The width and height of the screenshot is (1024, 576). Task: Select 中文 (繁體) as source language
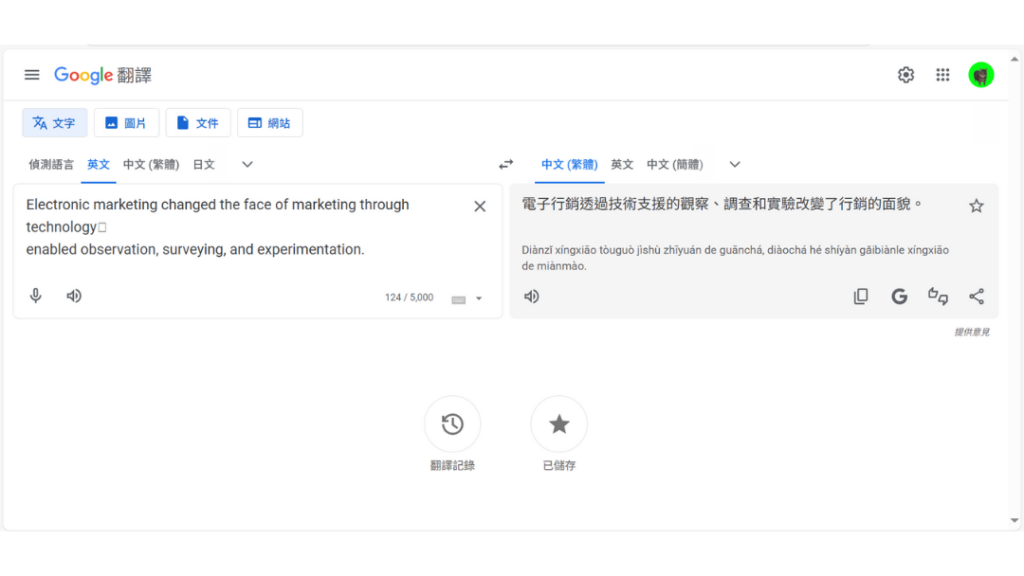click(151, 165)
